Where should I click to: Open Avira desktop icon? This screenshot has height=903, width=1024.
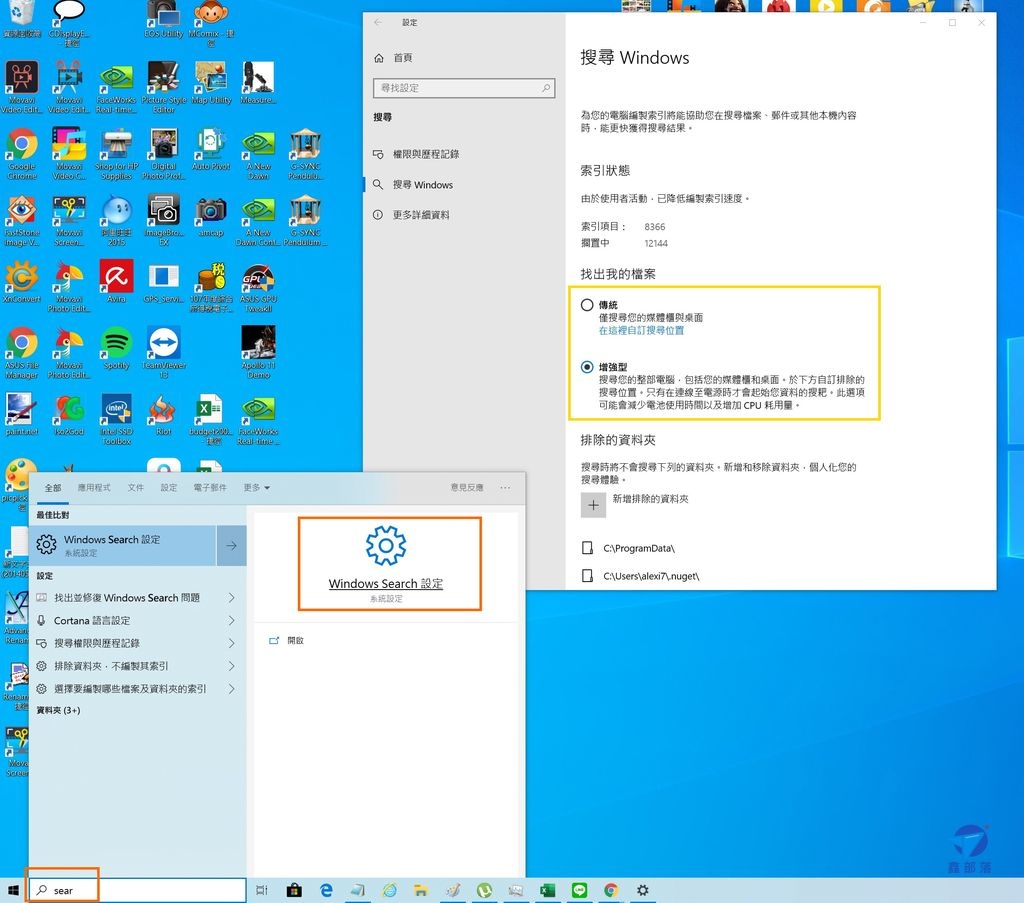116,281
